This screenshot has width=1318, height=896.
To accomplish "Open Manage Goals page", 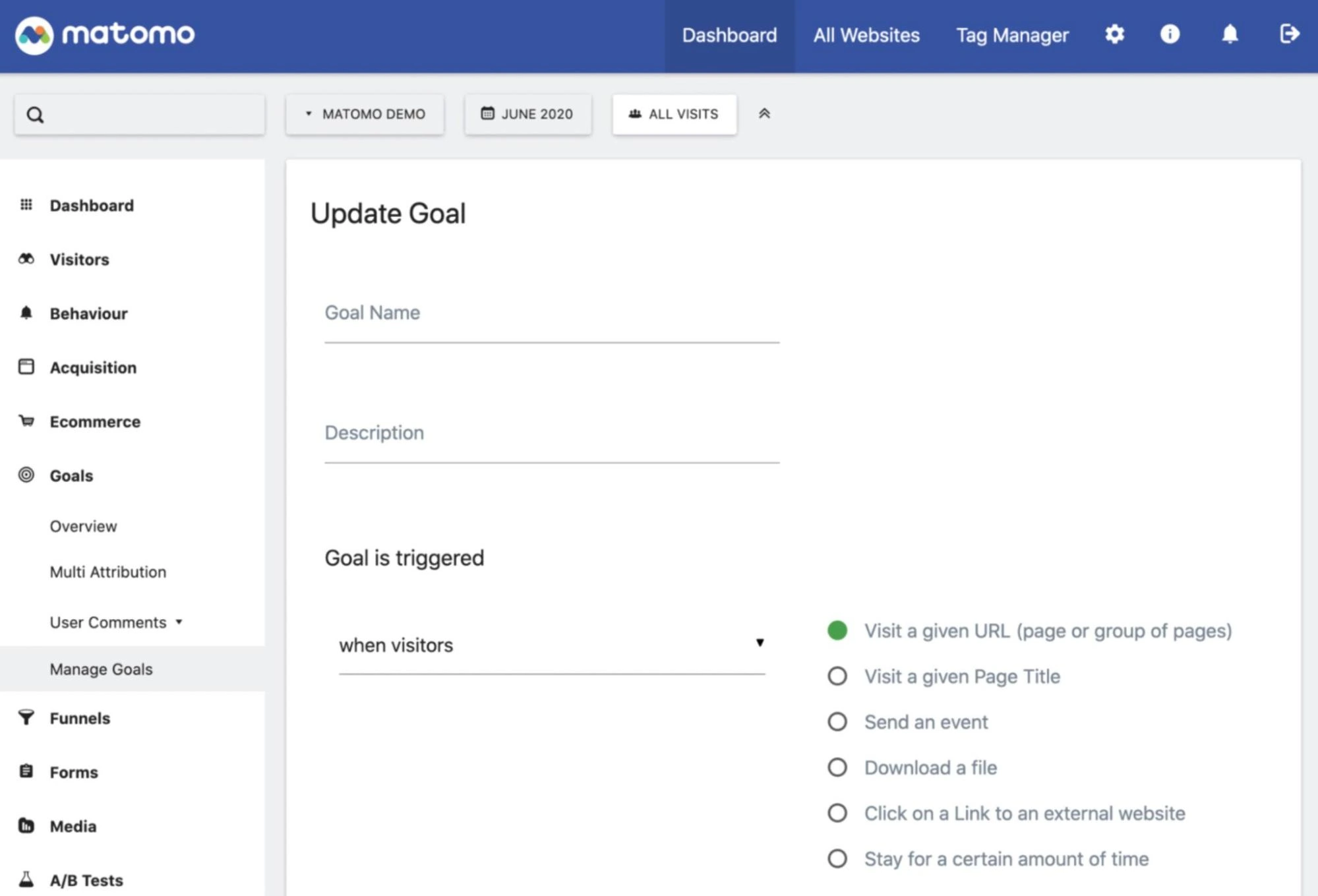I will pyautogui.click(x=100, y=669).
